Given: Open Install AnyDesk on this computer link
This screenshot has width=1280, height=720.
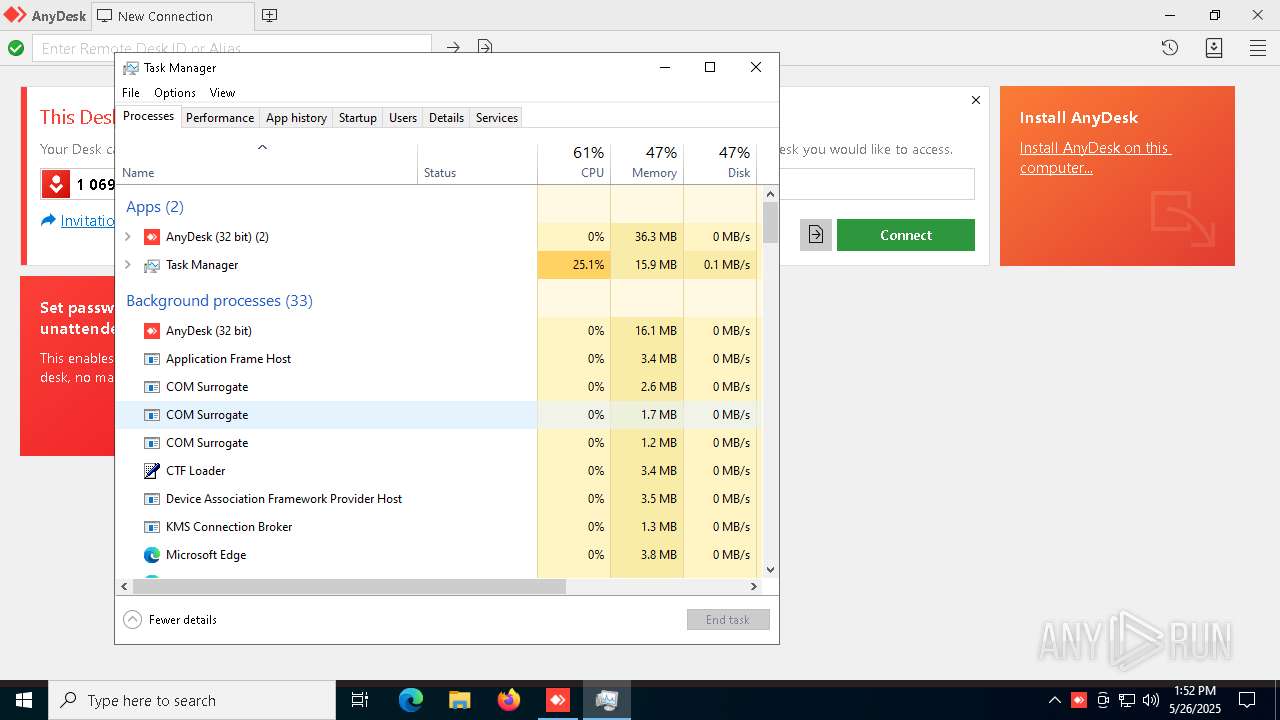Looking at the screenshot, I should click(1095, 158).
